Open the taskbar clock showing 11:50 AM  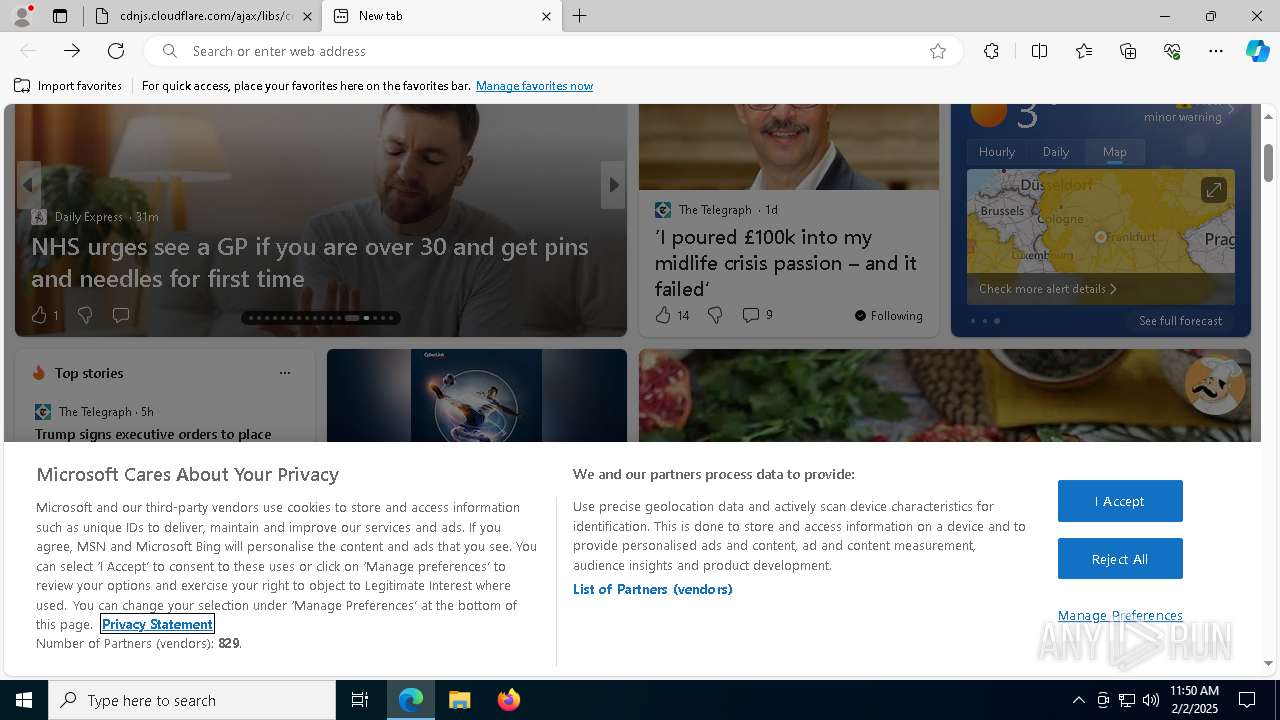1194,700
